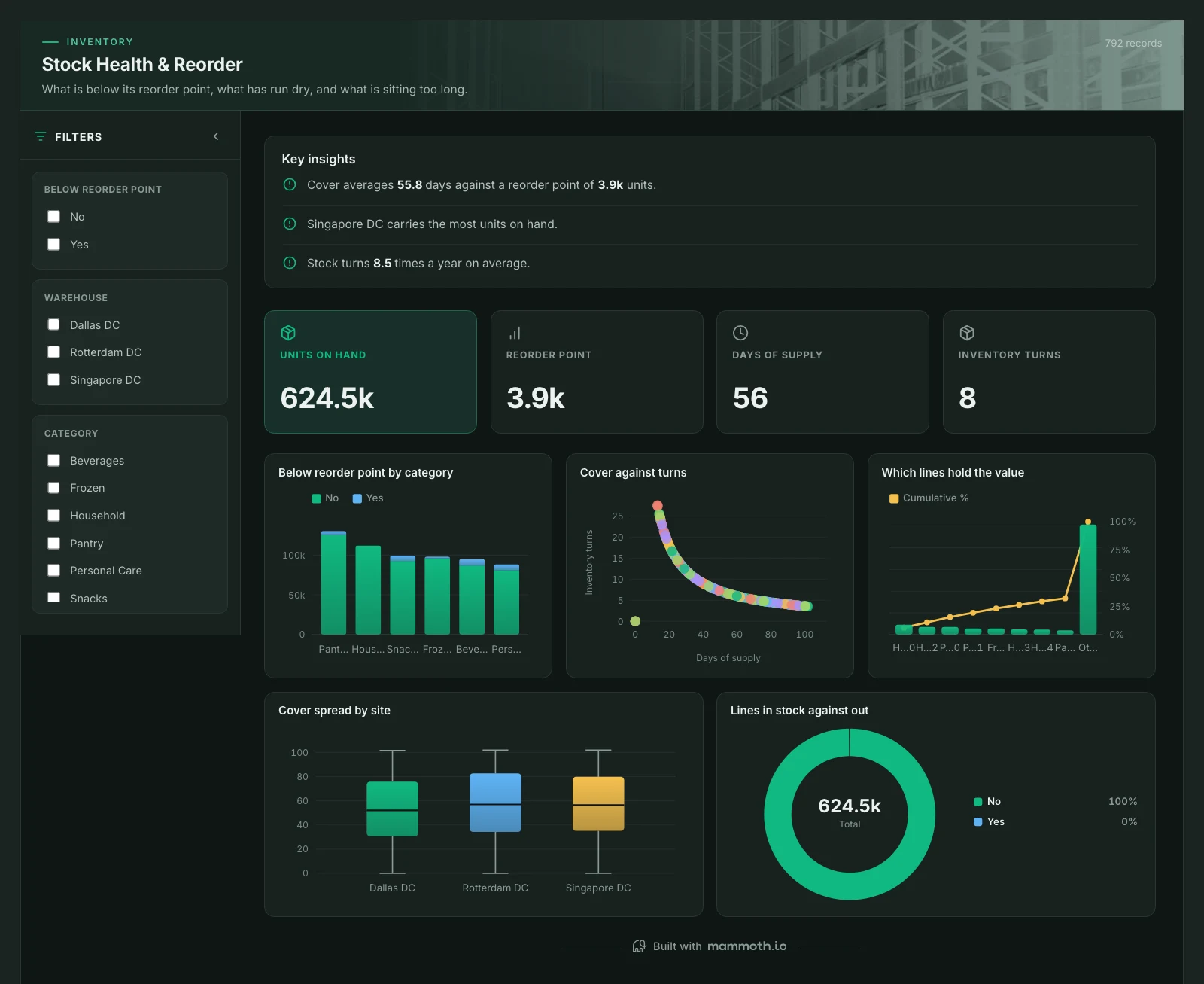Screen dimensions: 1204x984
Task: Tick the Household category checkbox
Action: (x=54, y=516)
